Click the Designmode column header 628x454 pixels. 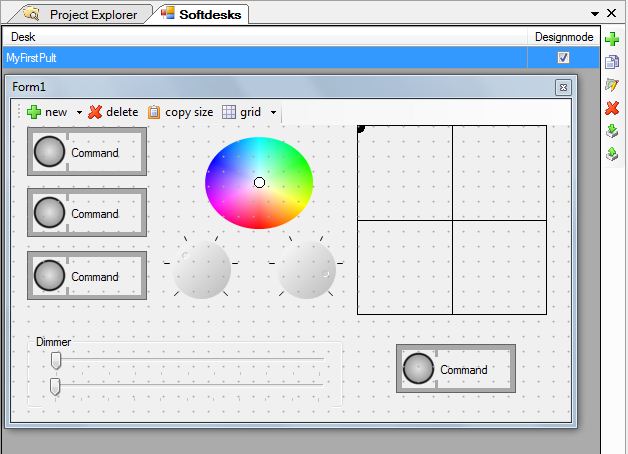coord(564,37)
